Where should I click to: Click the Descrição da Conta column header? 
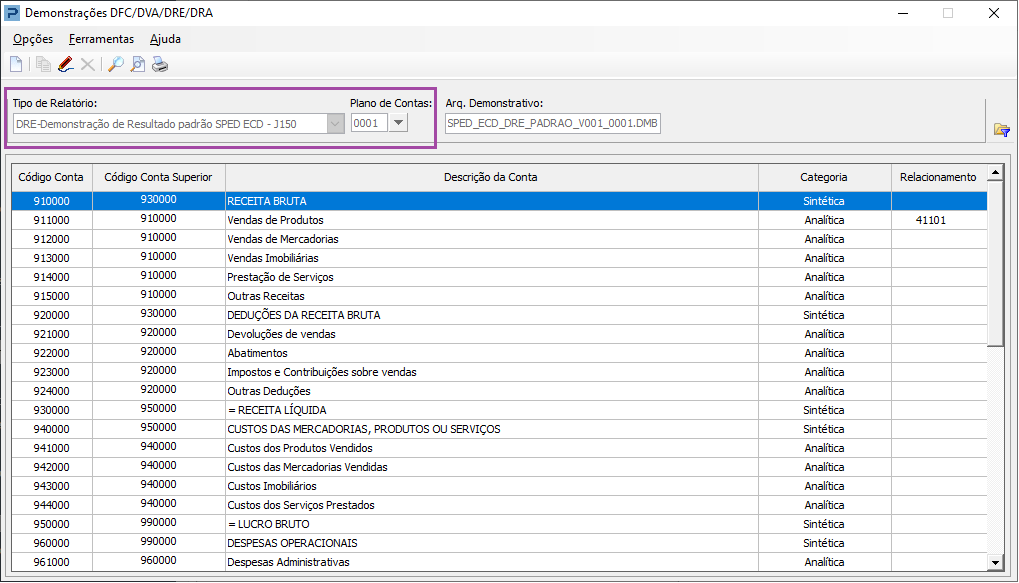point(491,177)
